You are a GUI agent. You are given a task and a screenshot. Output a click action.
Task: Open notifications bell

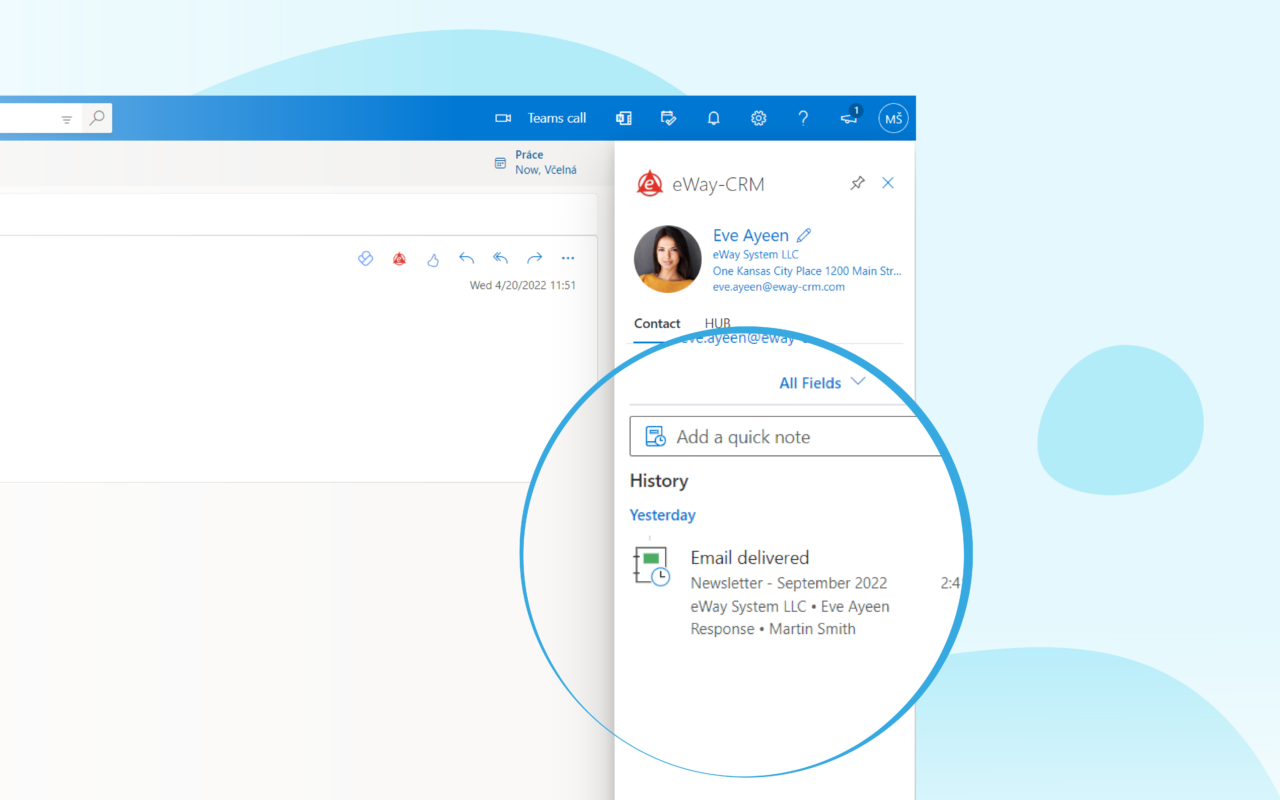(x=713, y=118)
